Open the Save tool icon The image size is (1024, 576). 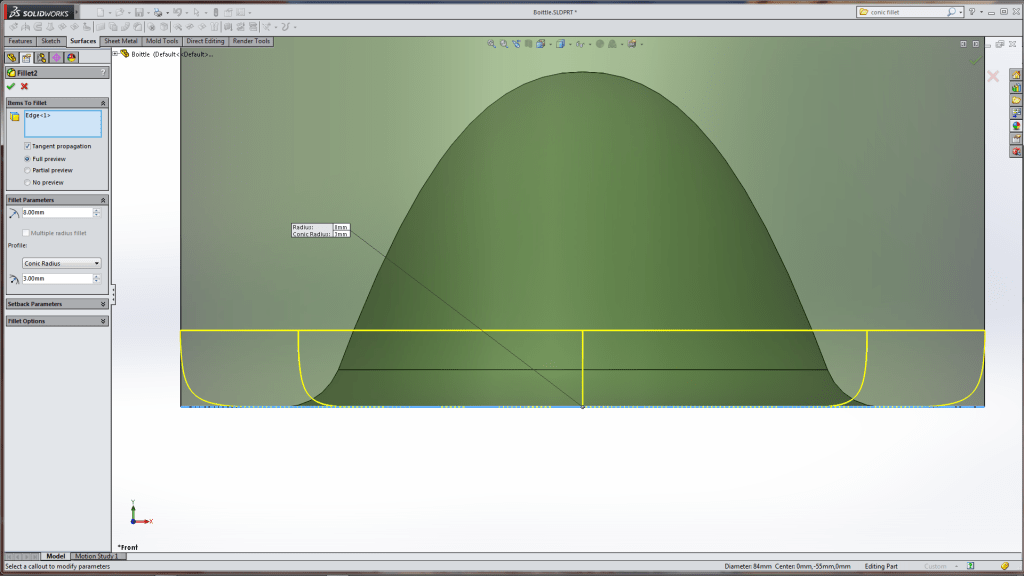pyautogui.click(x=138, y=13)
